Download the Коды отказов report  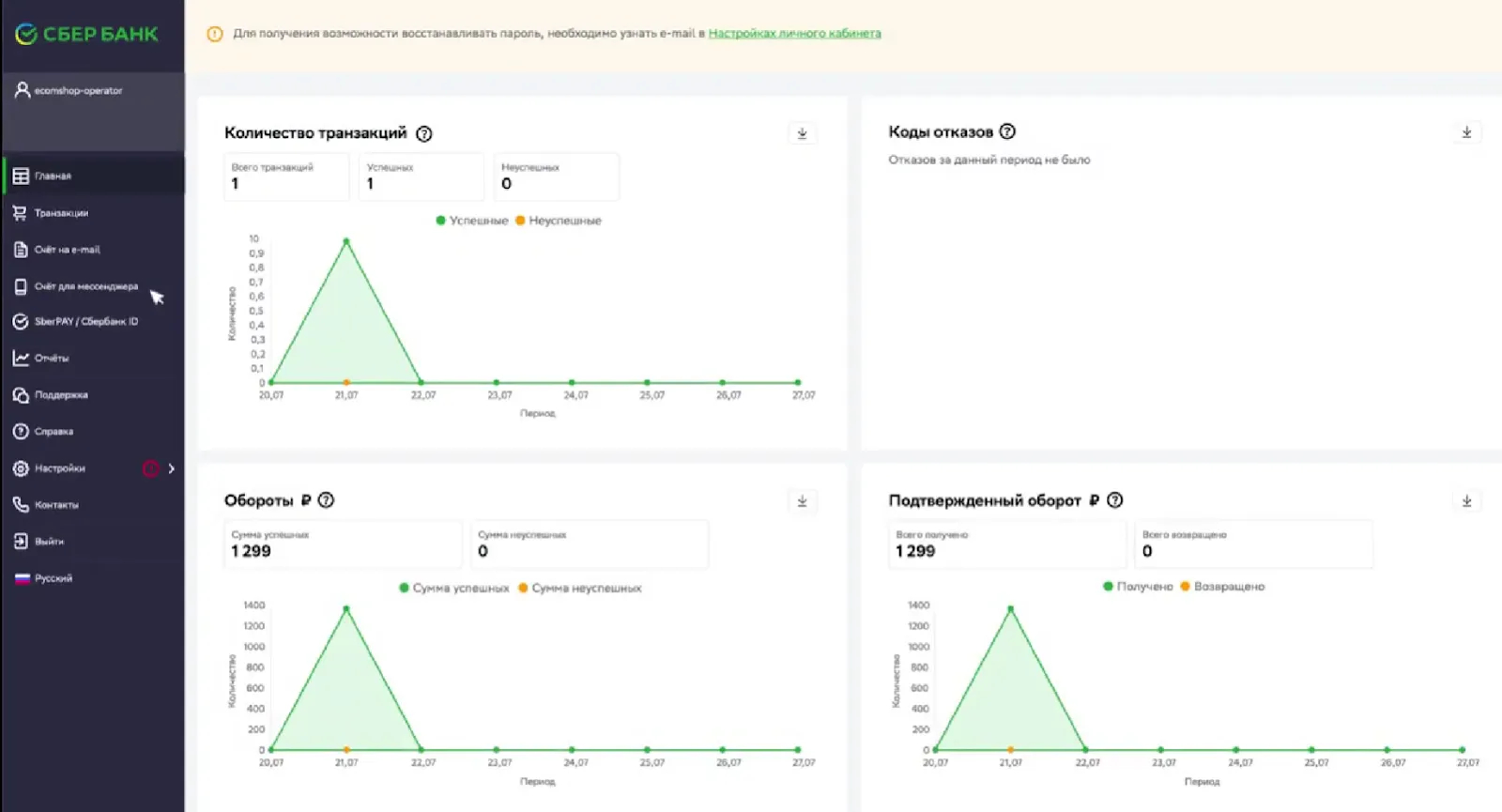[x=1466, y=132]
